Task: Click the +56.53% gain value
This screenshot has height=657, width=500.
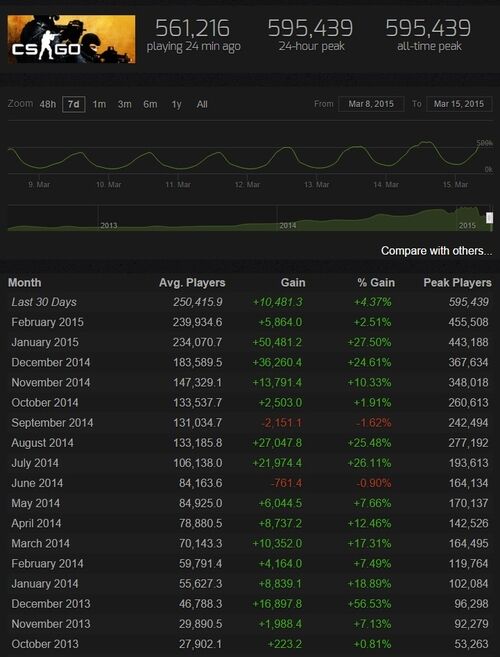Action: click(370, 604)
